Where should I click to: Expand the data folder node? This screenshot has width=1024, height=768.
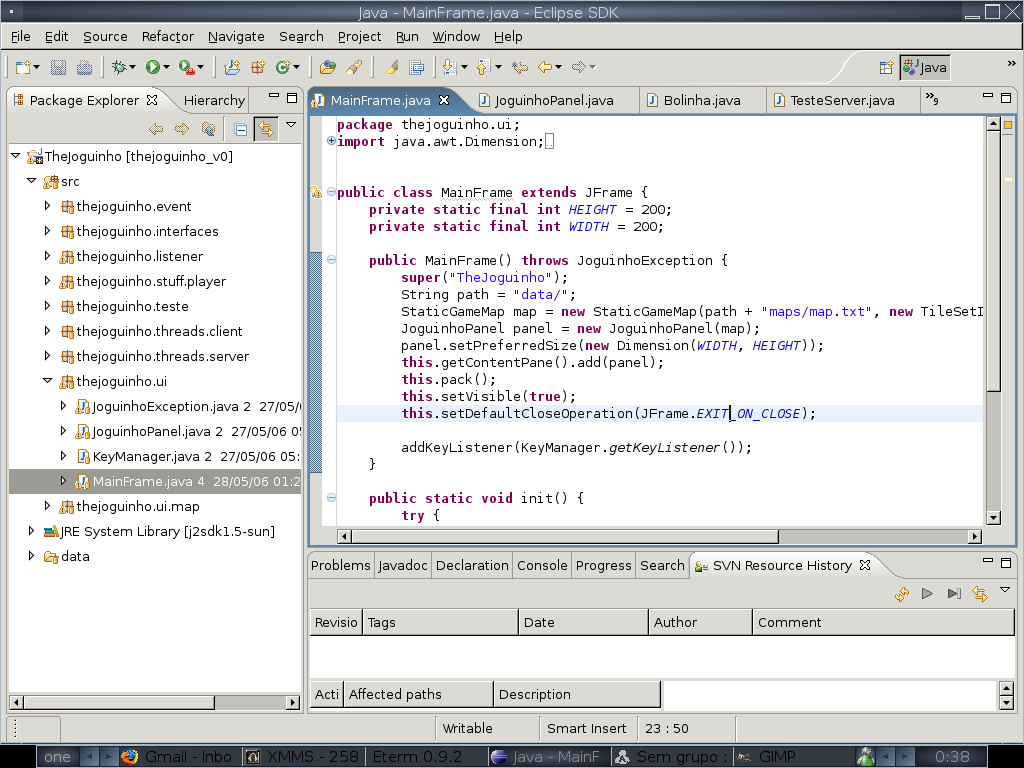[31, 556]
